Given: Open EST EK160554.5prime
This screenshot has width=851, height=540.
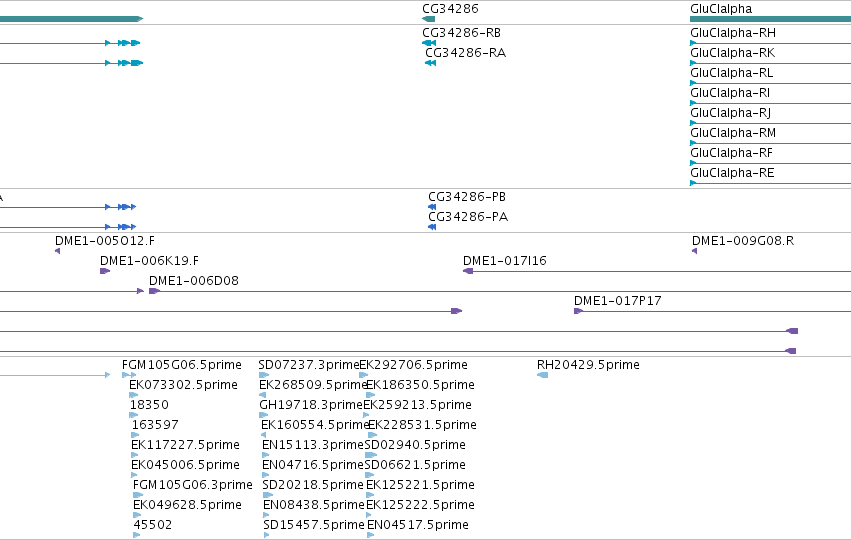Looking at the screenshot, I should pyautogui.click(x=314, y=425).
